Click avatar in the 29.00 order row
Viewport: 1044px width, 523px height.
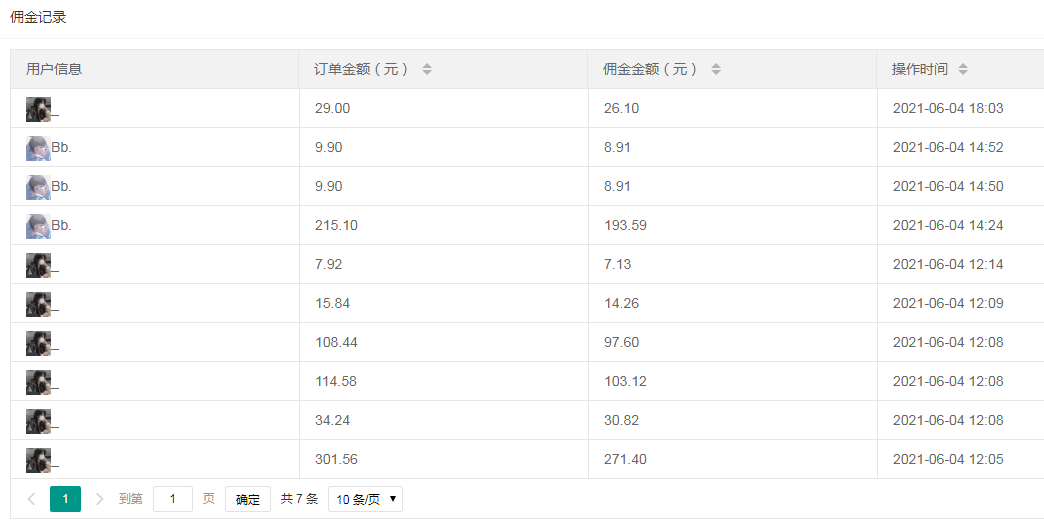[38, 109]
